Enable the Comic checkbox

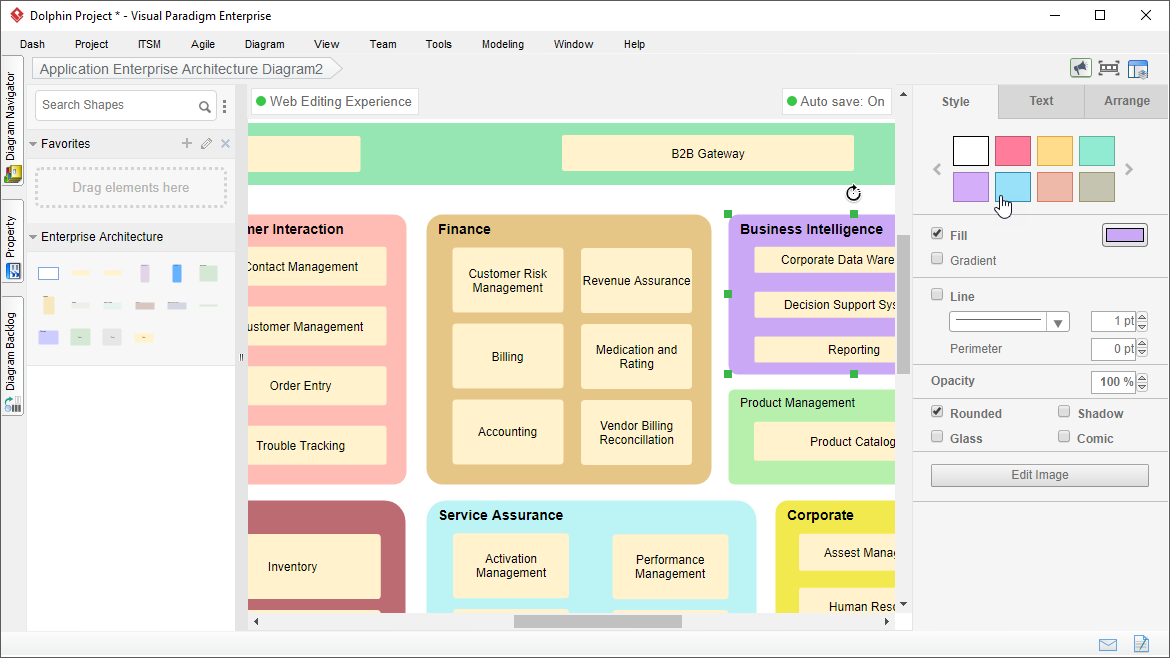click(x=1064, y=437)
